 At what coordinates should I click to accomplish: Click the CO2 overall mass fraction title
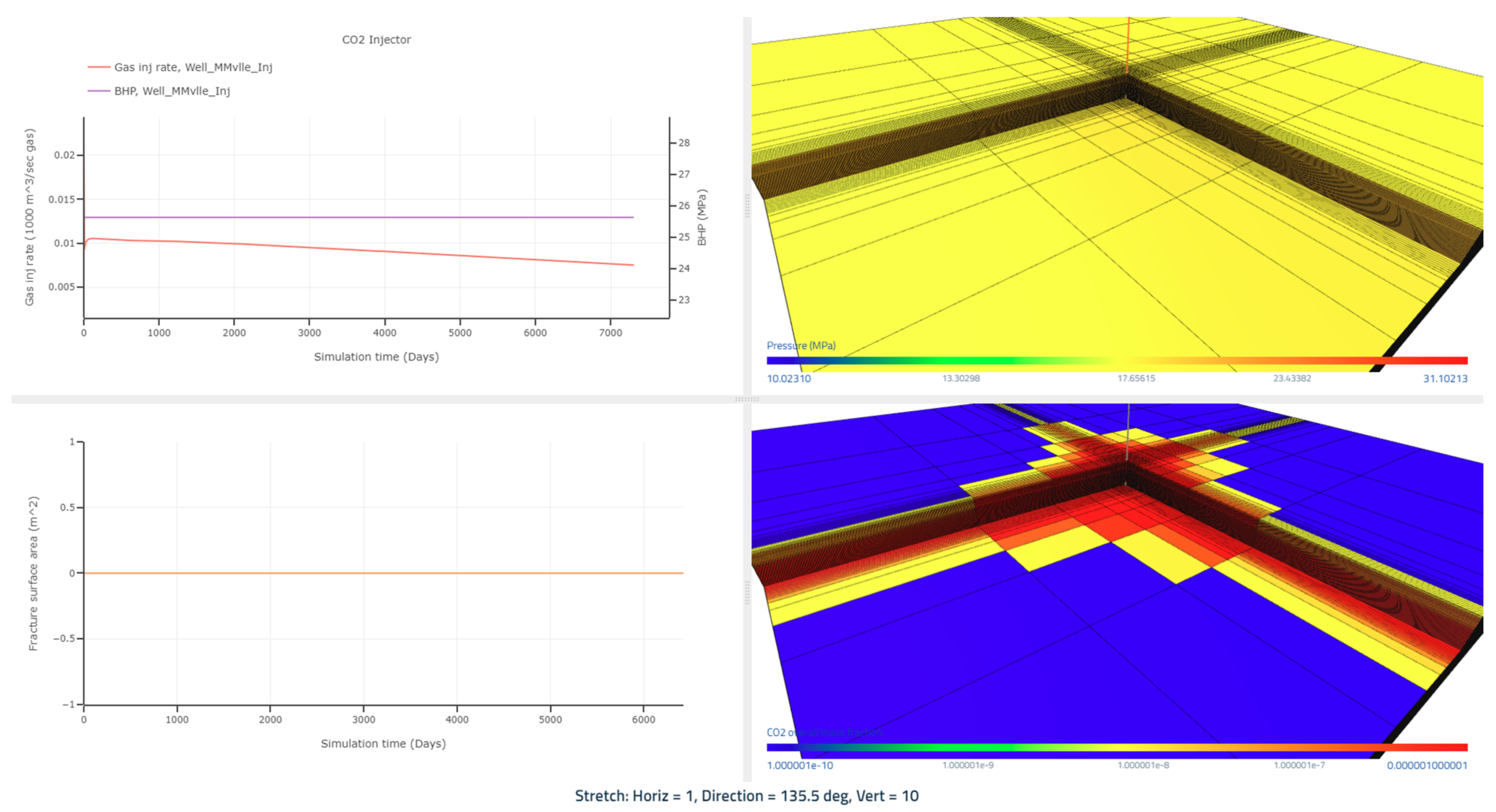coord(823,733)
